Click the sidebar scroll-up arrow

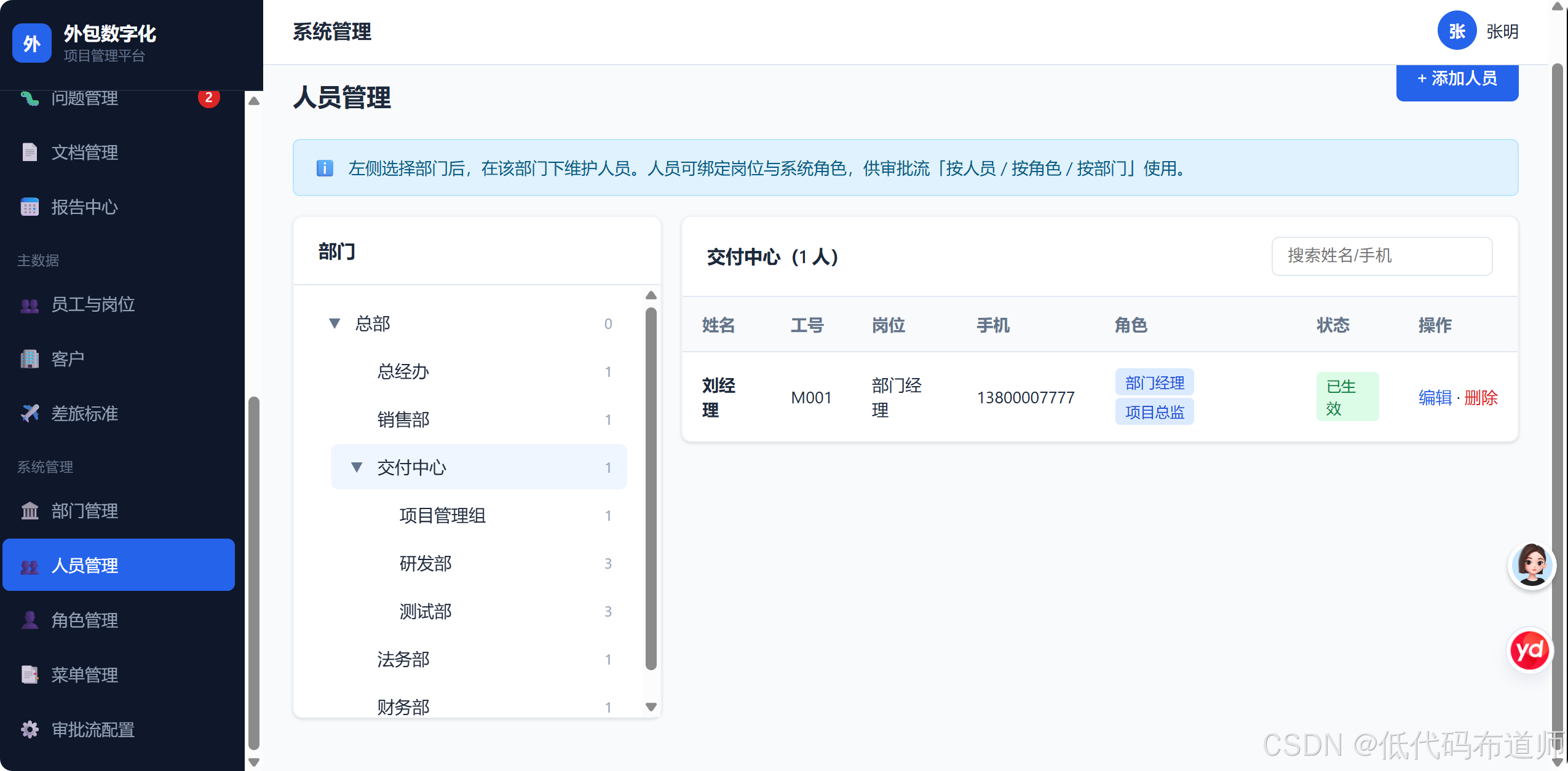[254, 101]
